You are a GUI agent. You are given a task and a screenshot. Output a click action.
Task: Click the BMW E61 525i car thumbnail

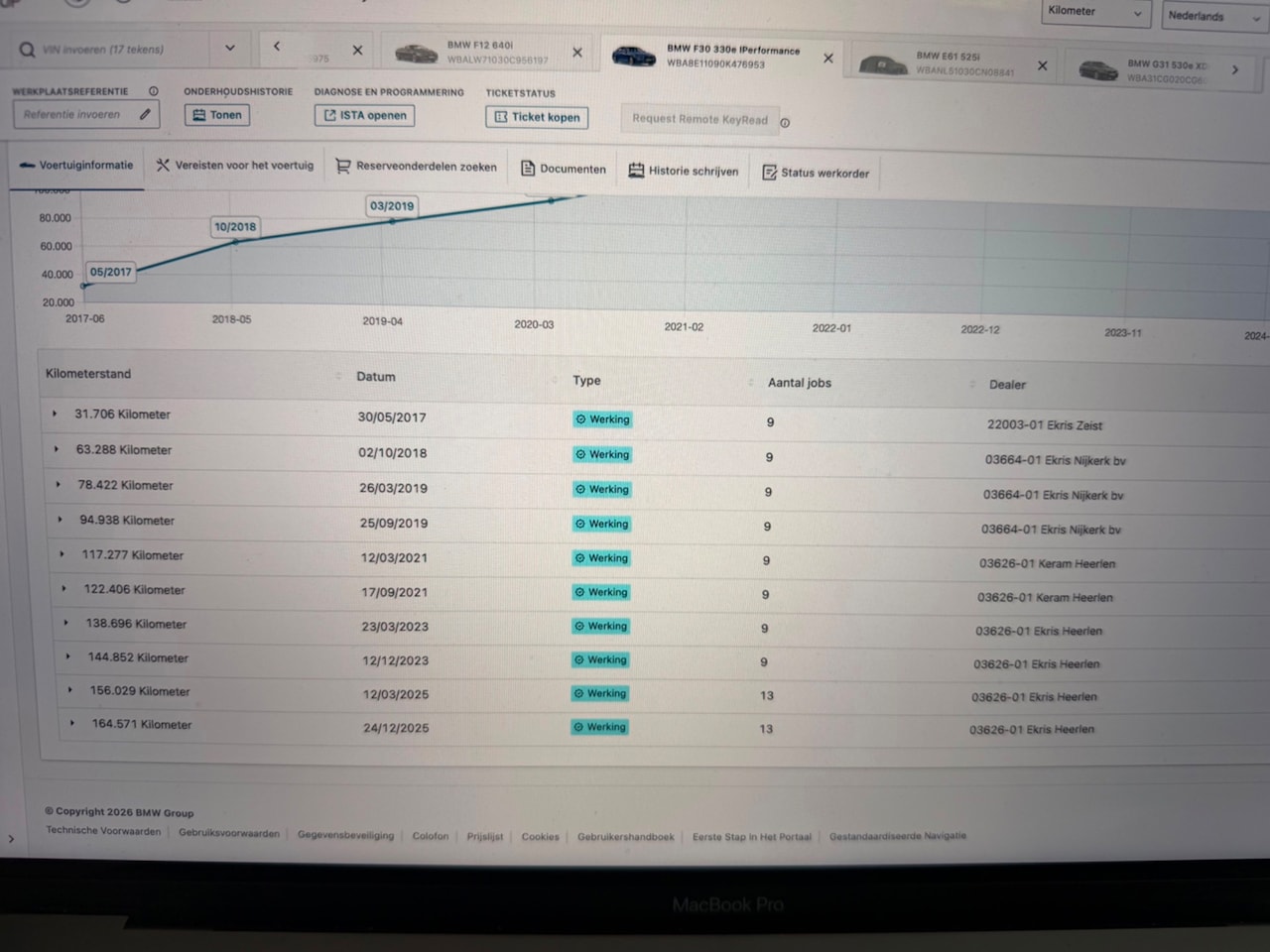coord(883,65)
